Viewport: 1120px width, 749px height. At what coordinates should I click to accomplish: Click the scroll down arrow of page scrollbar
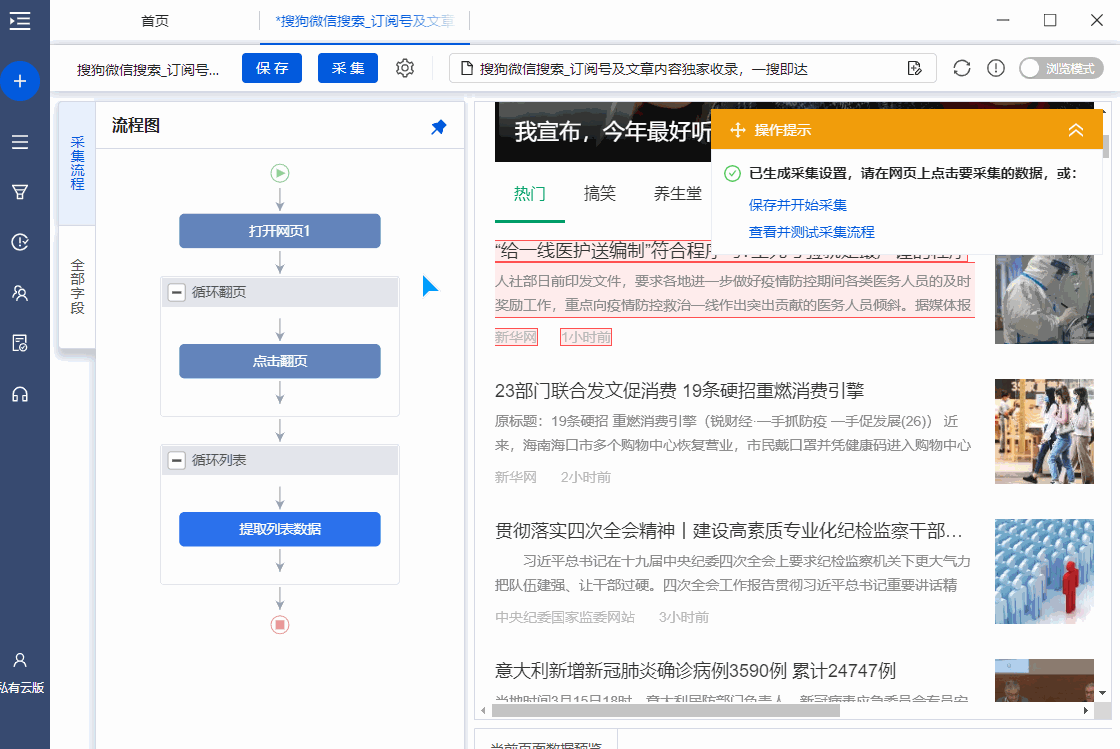pos(1102,693)
